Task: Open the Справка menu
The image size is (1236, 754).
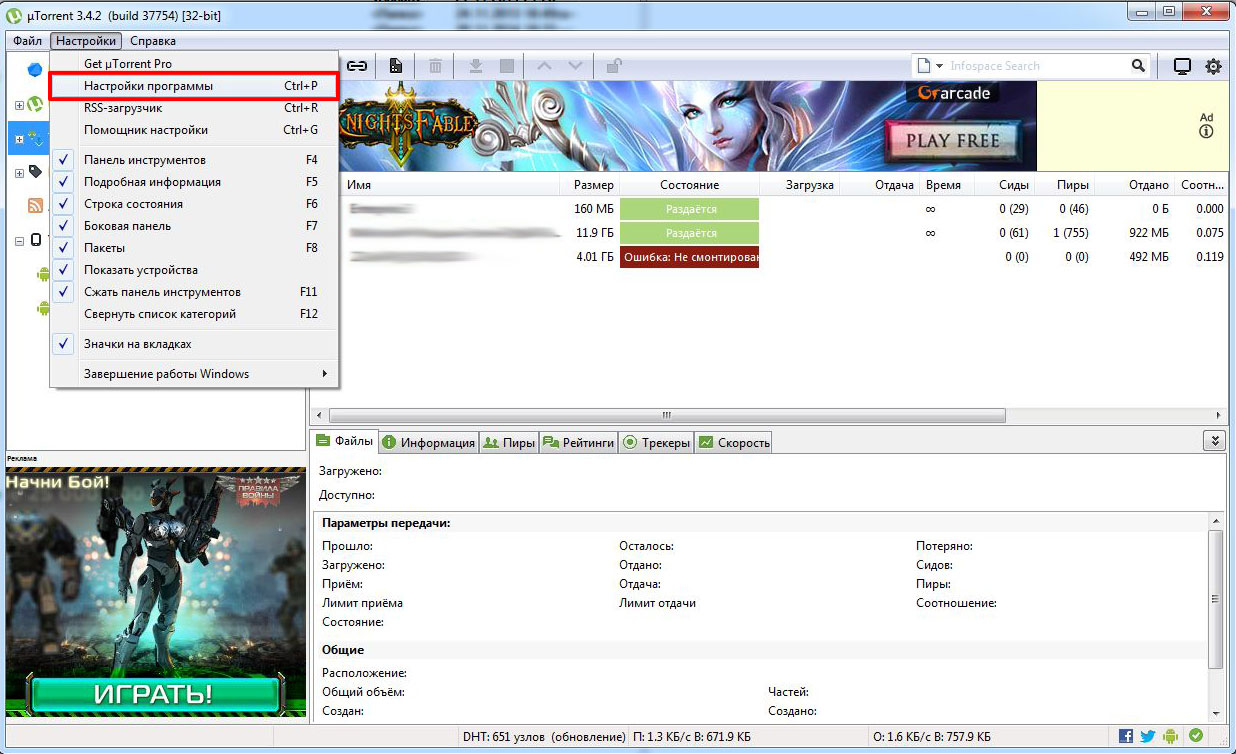Action: coord(153,41)
